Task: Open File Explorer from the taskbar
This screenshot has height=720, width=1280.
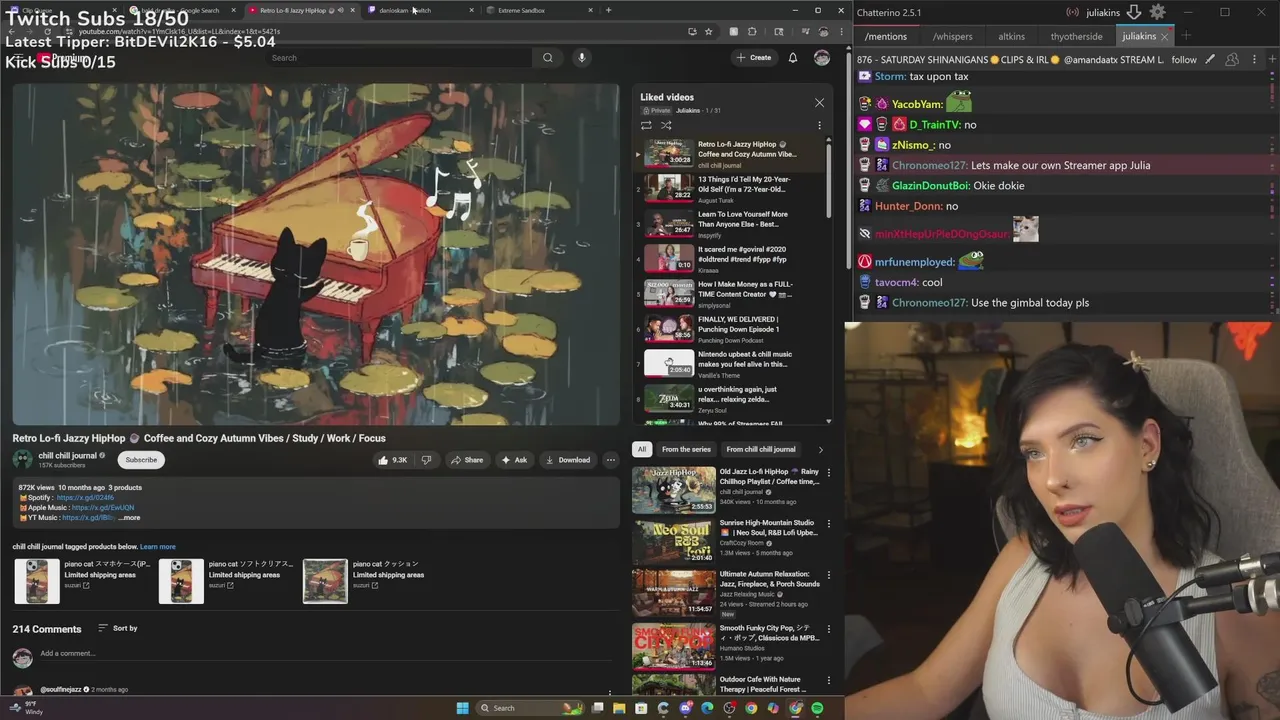Action: pos(619,708)
